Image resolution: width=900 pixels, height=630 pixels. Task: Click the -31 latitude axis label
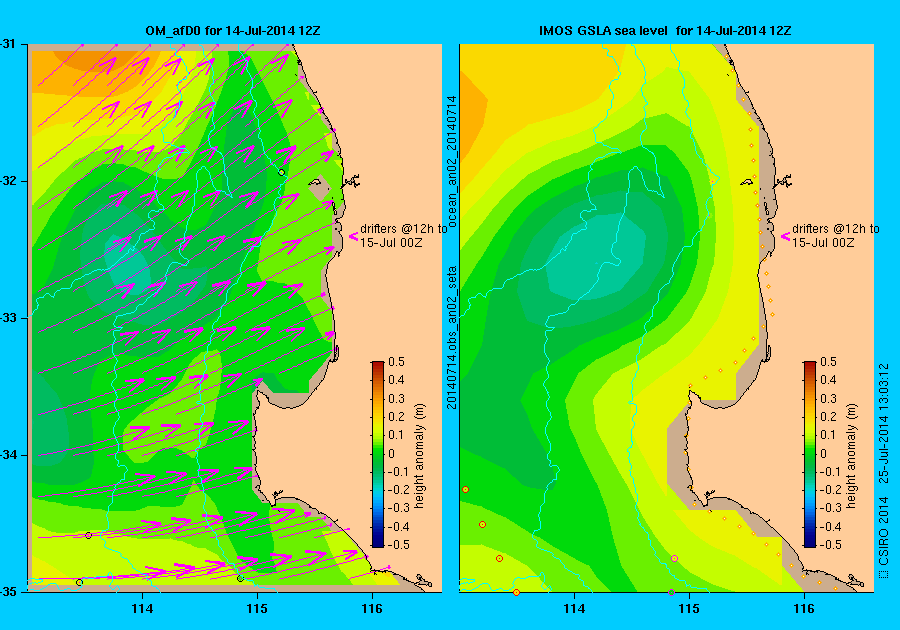point(7,44)
